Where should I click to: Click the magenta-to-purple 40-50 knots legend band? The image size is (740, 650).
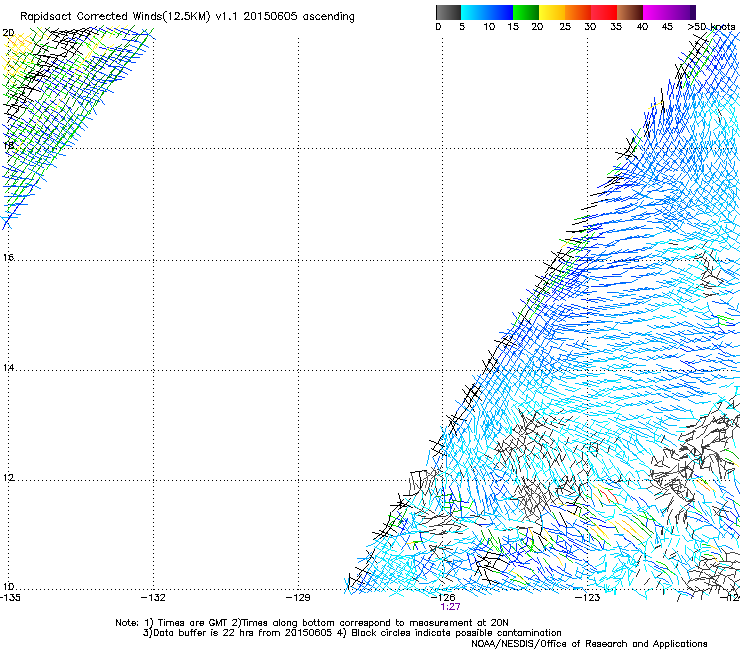669,12
